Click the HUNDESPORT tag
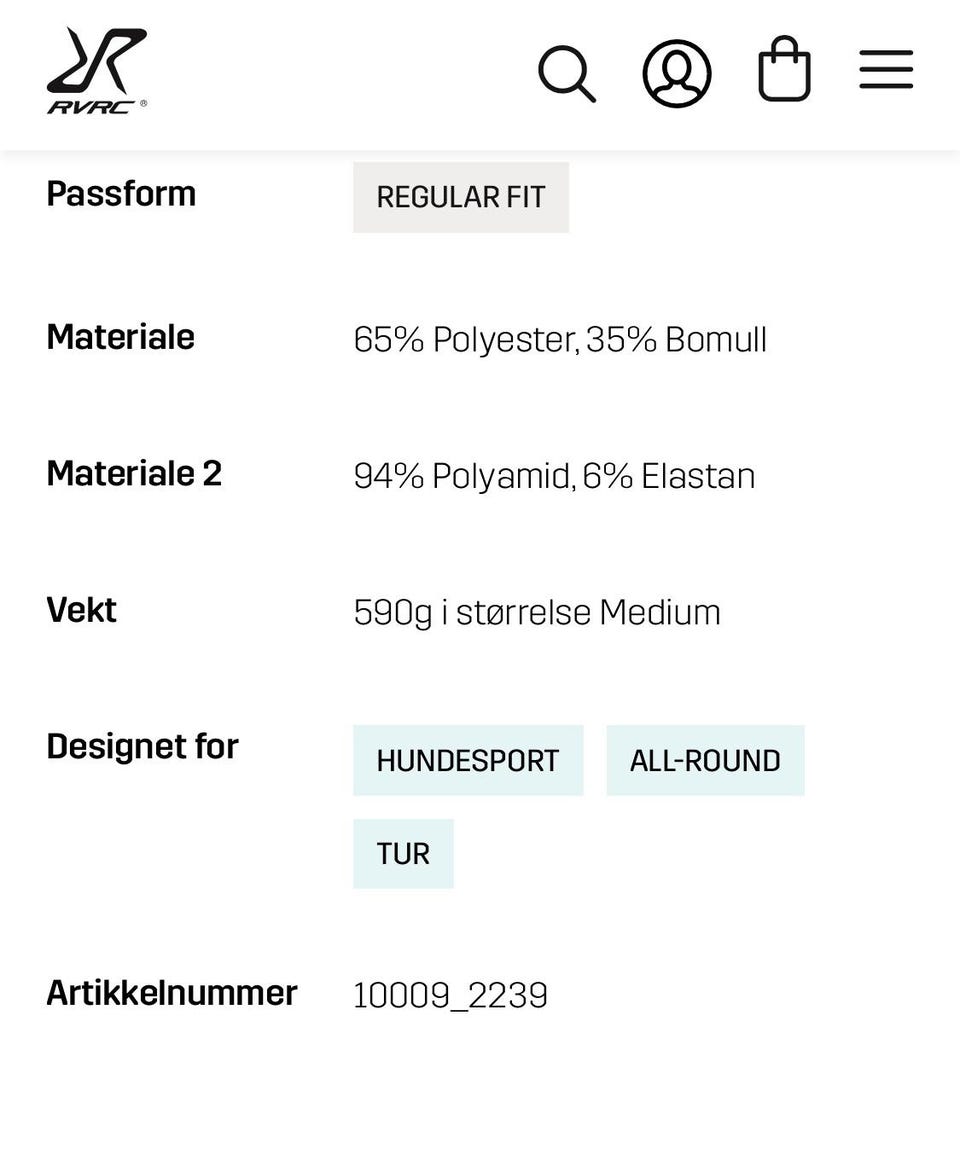The image size is (960, 1149). click(x=467, y=761)
